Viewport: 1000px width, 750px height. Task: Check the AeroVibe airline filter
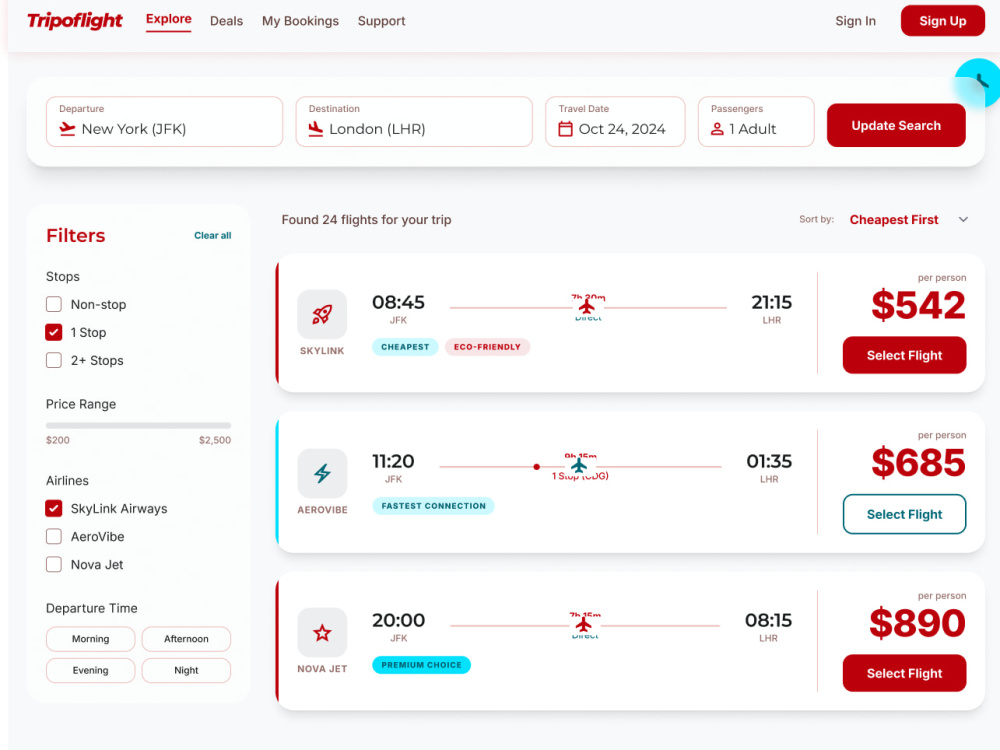54,536
